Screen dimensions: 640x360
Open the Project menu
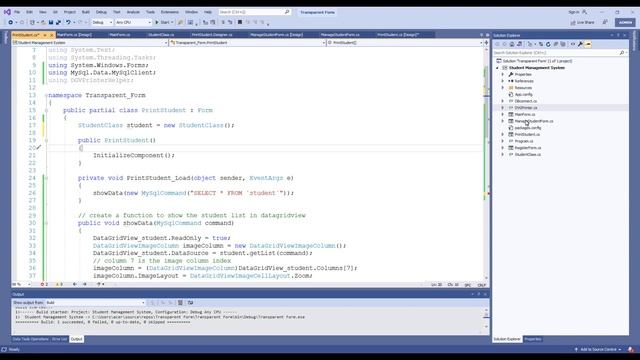click(x=69, y=12)
